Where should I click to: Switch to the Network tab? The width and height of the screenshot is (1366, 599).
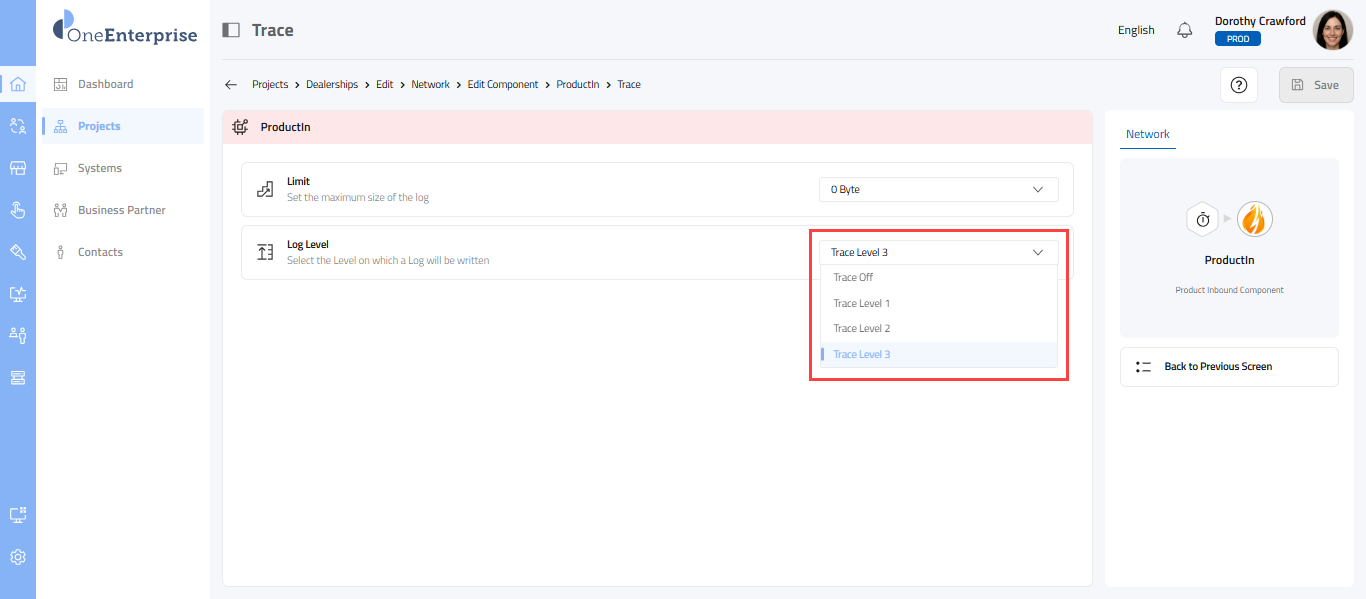point(1147,134)
